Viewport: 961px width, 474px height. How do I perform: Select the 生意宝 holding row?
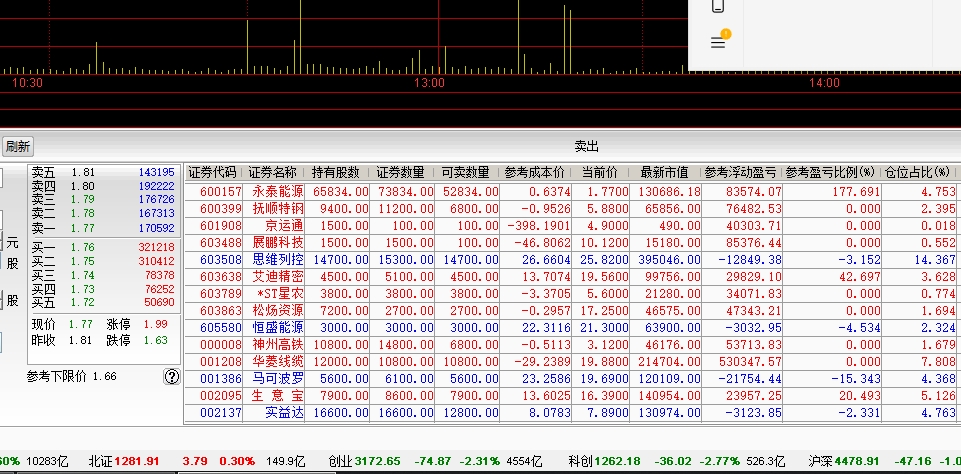pyautogui.click(x=570, y=396)
